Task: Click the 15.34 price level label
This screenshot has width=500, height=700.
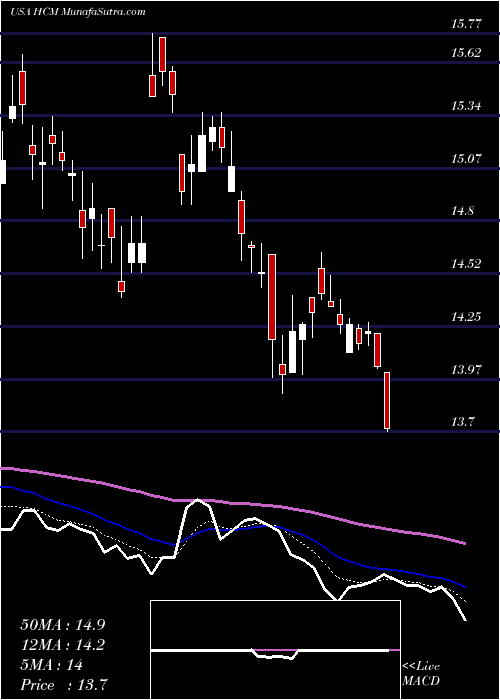Action: [466, 106]
